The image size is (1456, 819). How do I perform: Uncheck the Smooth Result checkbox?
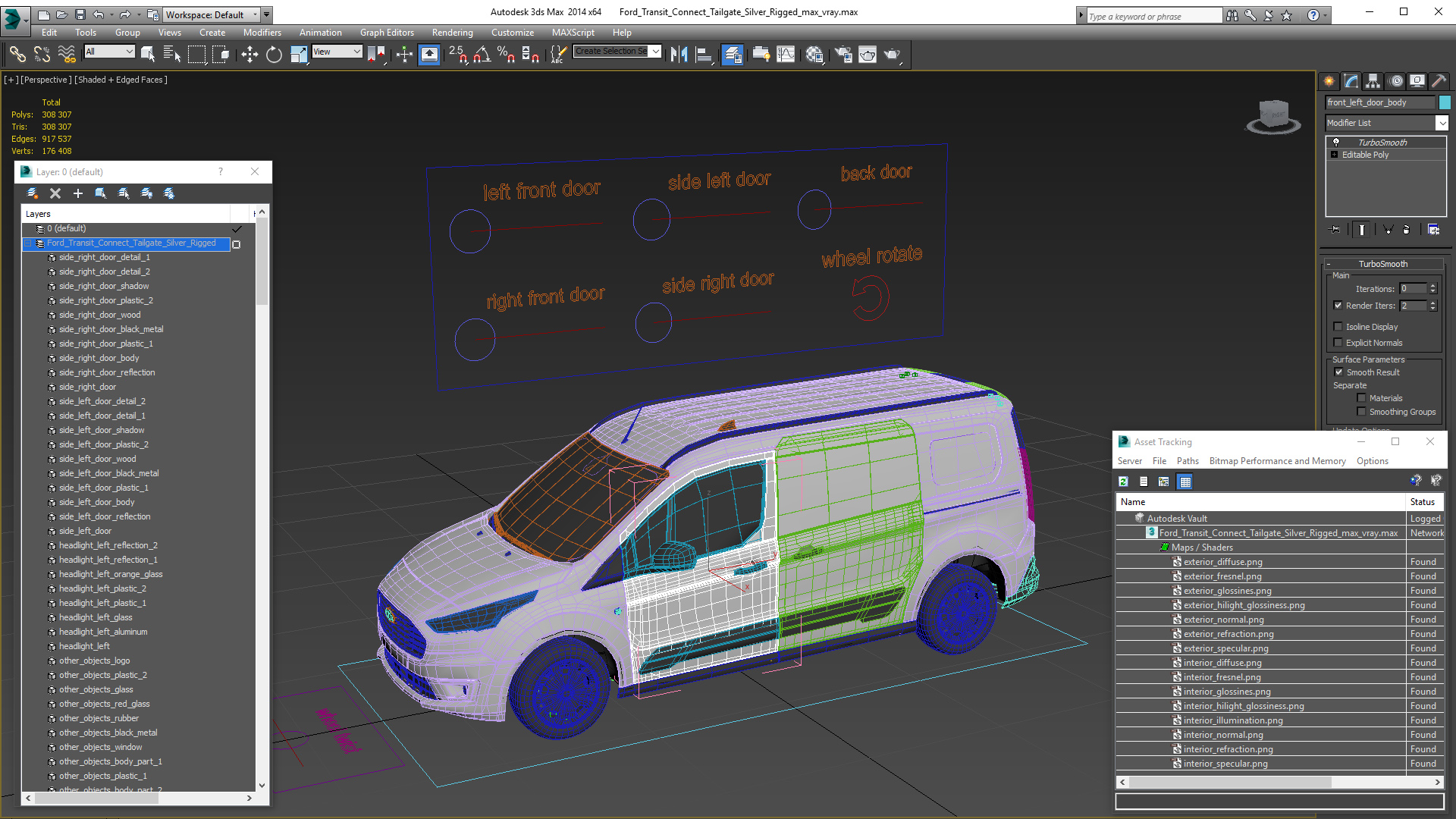coord(1338,372)
